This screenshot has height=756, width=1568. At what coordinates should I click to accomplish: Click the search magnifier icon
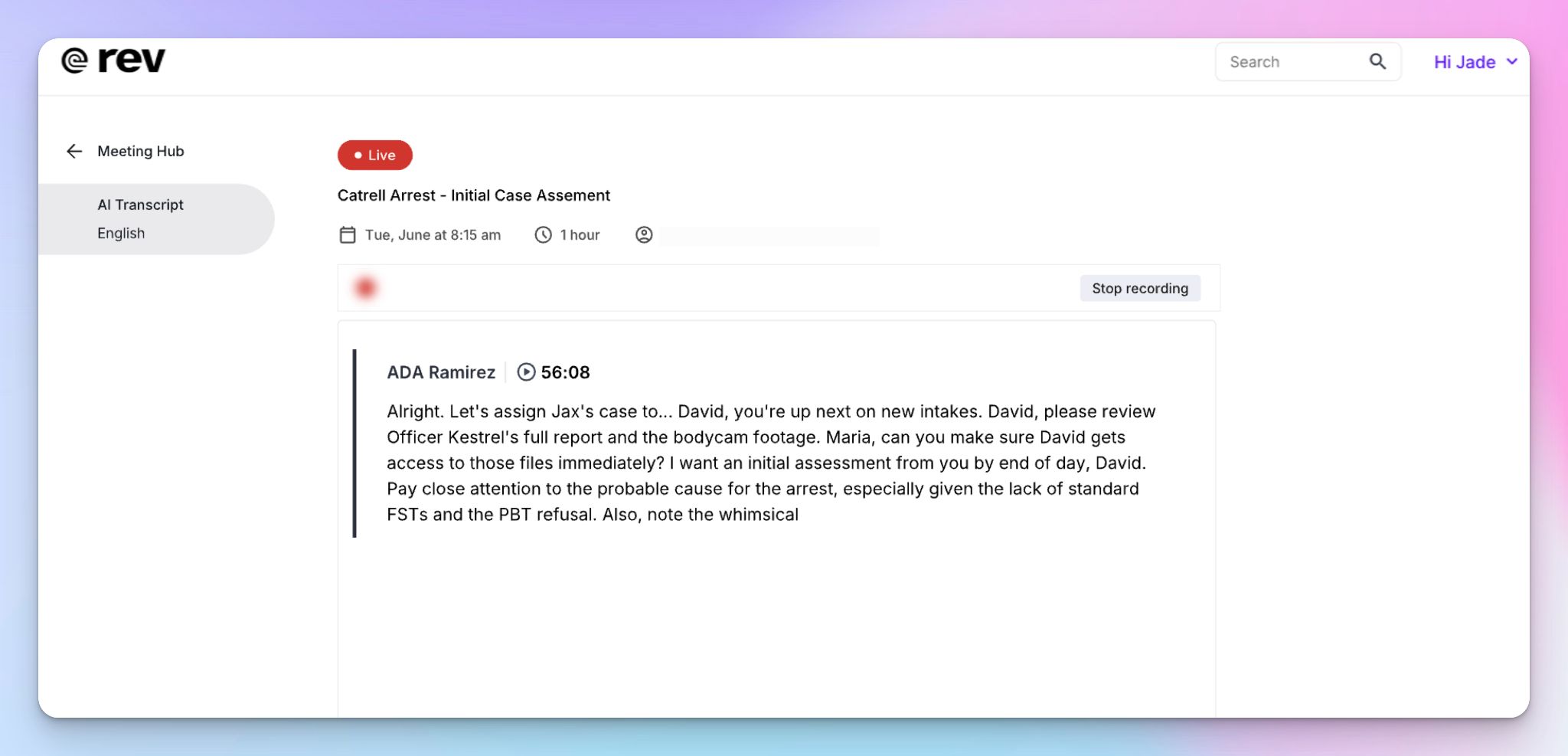1377,62
